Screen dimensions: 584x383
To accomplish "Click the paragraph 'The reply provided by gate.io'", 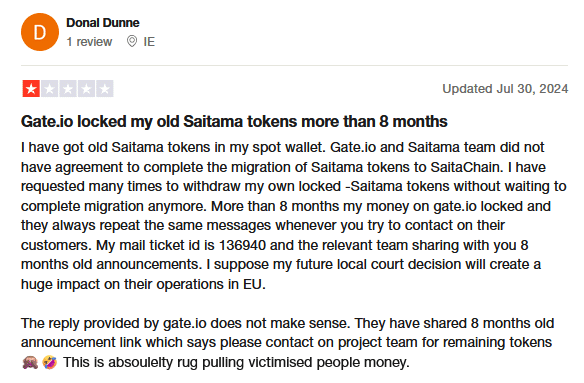I will [288, 342].
